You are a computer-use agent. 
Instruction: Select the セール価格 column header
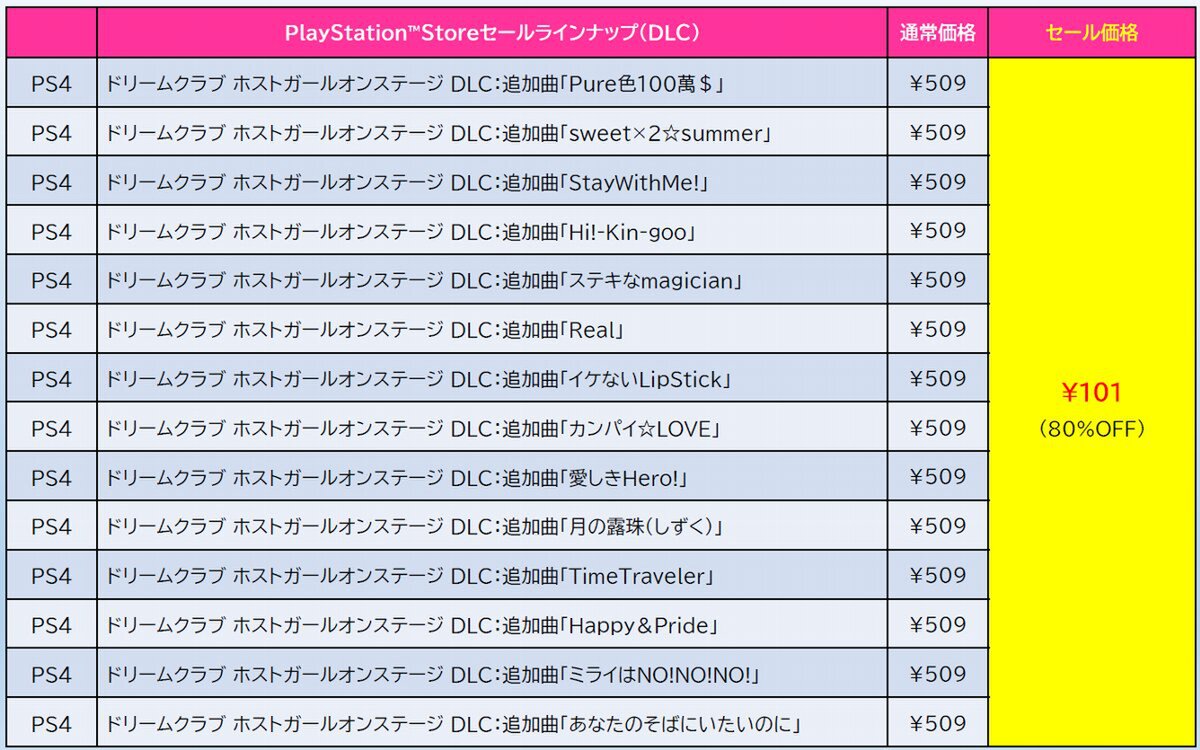click(1092, 33)
